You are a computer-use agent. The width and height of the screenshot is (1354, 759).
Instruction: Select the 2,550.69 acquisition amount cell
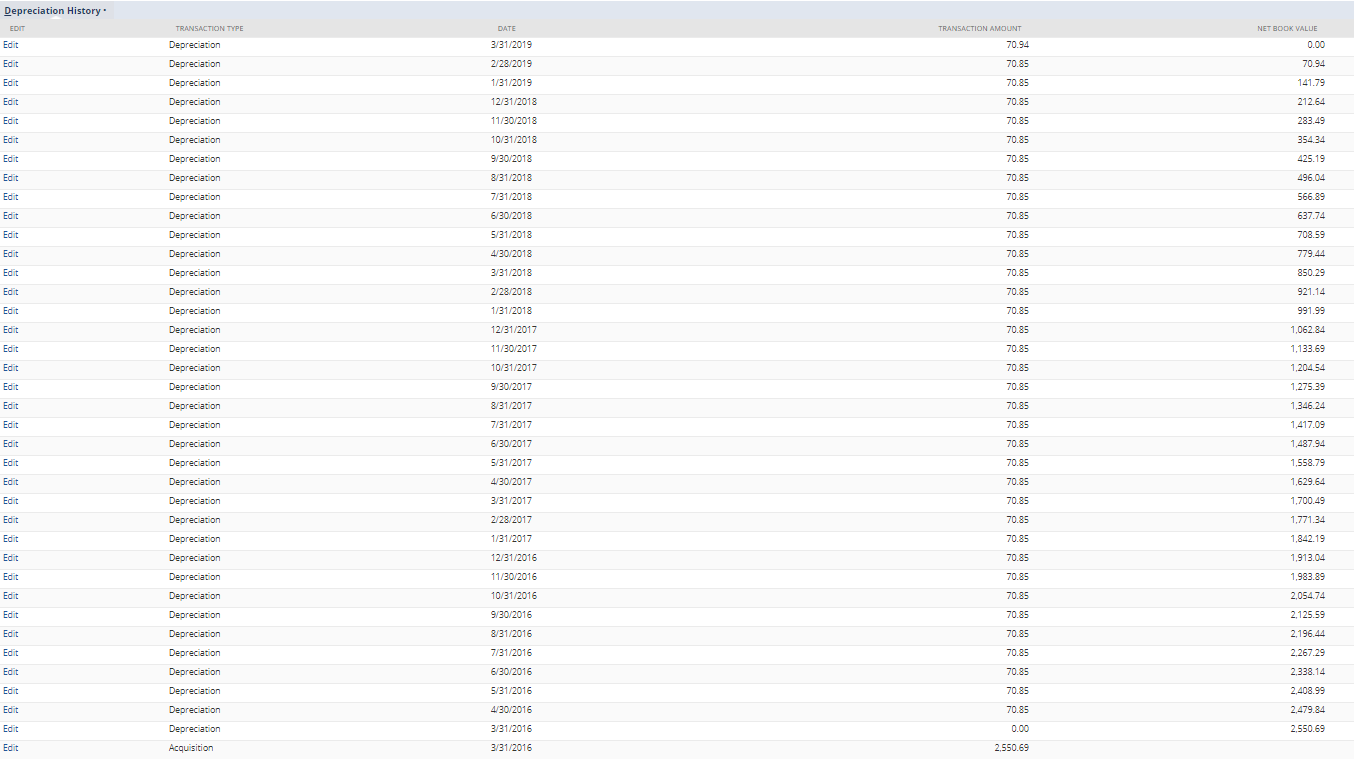(1005, 748)
